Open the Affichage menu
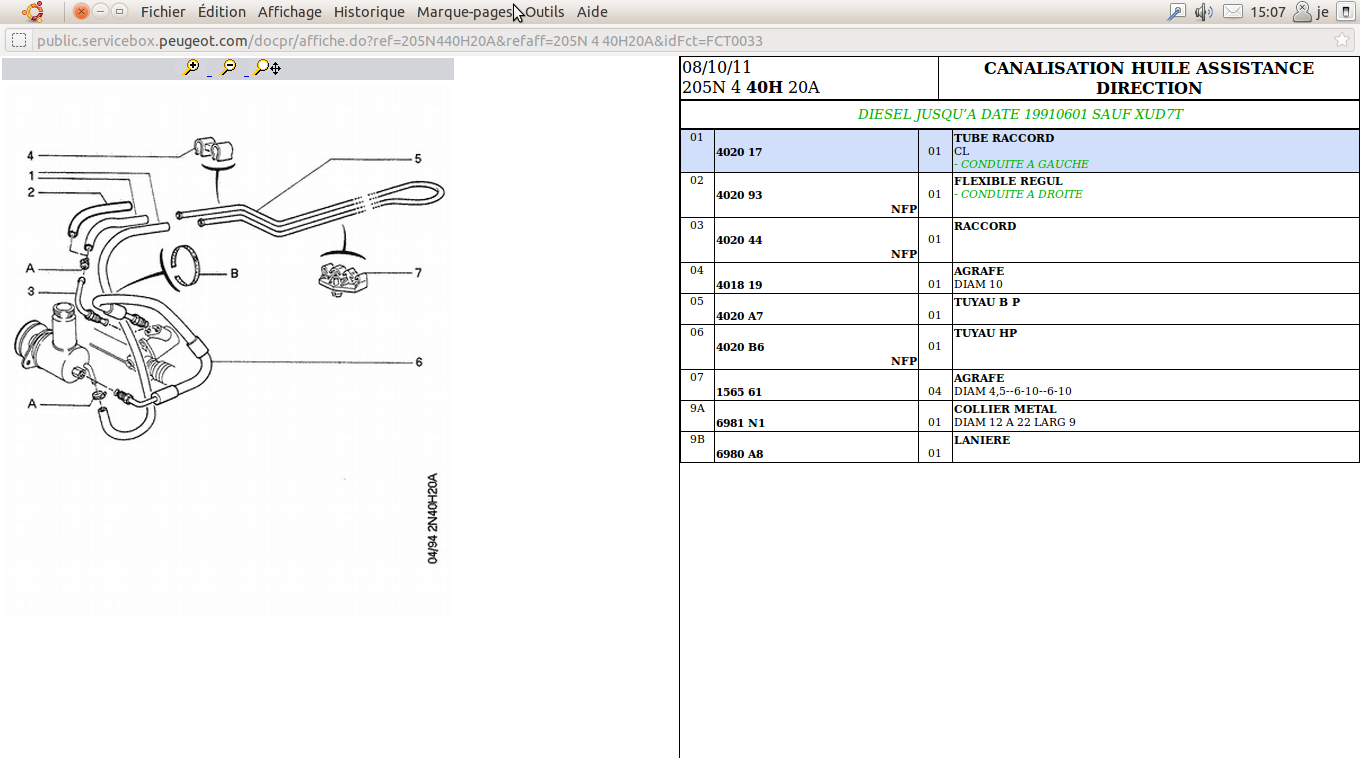The image size is (1360, 768). [x=290, y=12]
